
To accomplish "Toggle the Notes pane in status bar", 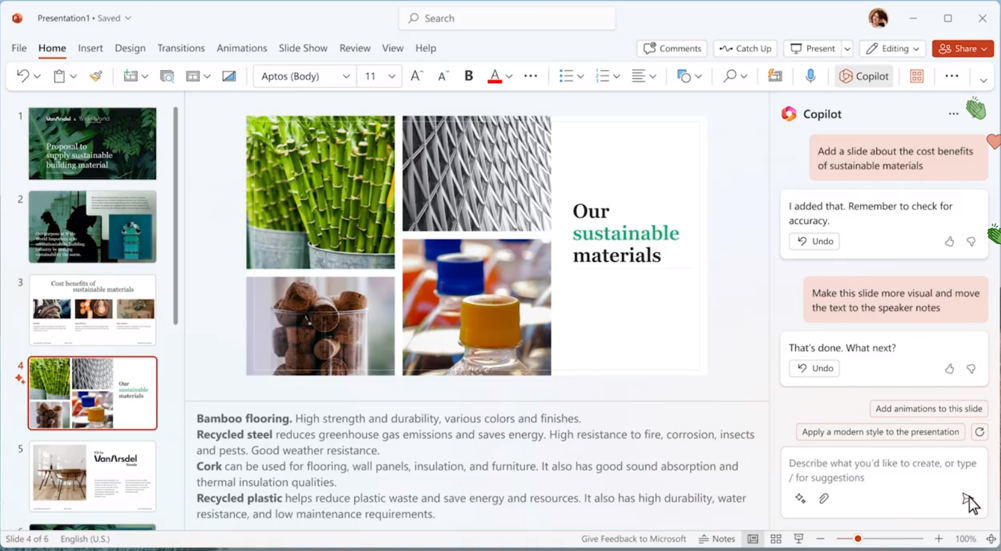I will tap(716, 539).
